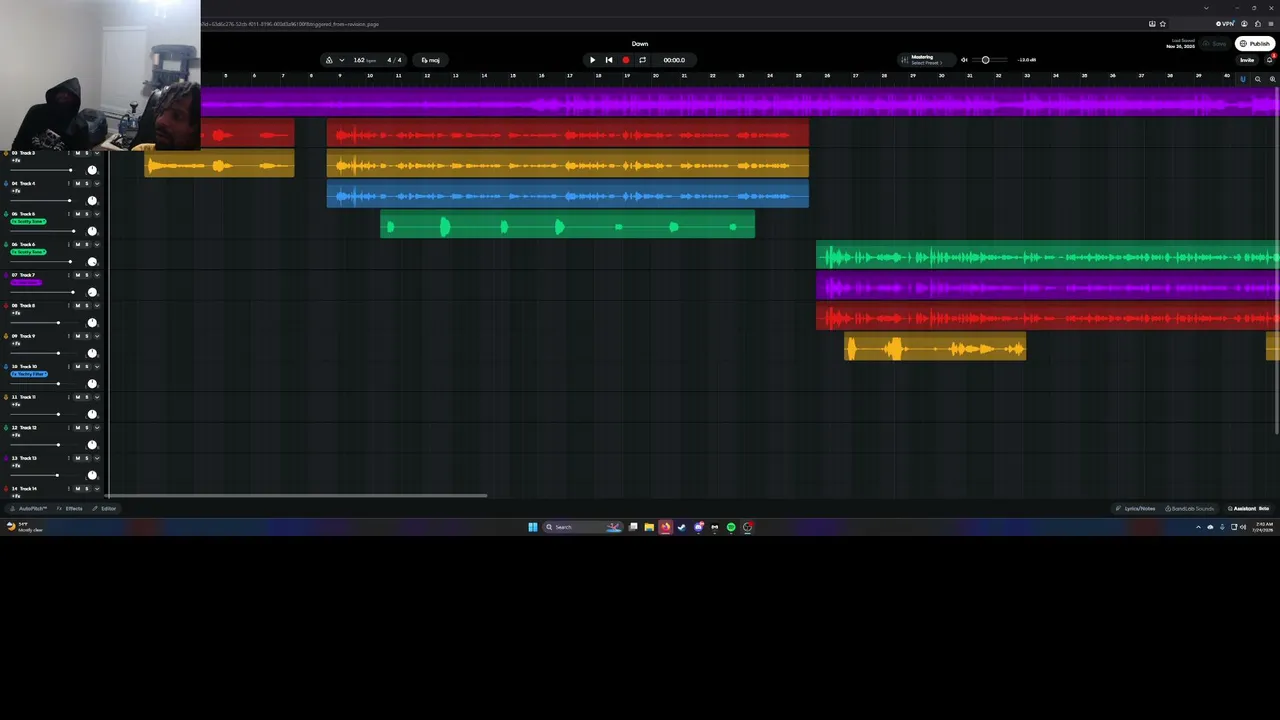Open the notifications bell icon
The image size is (1280, 720).
tap(1270, 60)
